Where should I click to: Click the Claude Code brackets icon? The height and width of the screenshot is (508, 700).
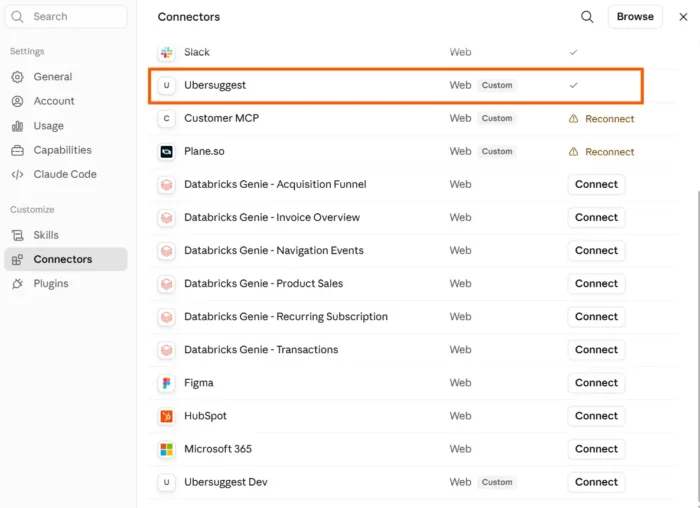point(17,175)
